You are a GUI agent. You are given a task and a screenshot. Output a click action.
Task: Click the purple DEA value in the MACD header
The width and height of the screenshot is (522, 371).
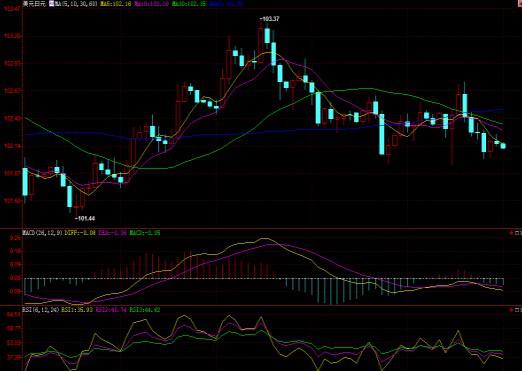coord(113,233)
